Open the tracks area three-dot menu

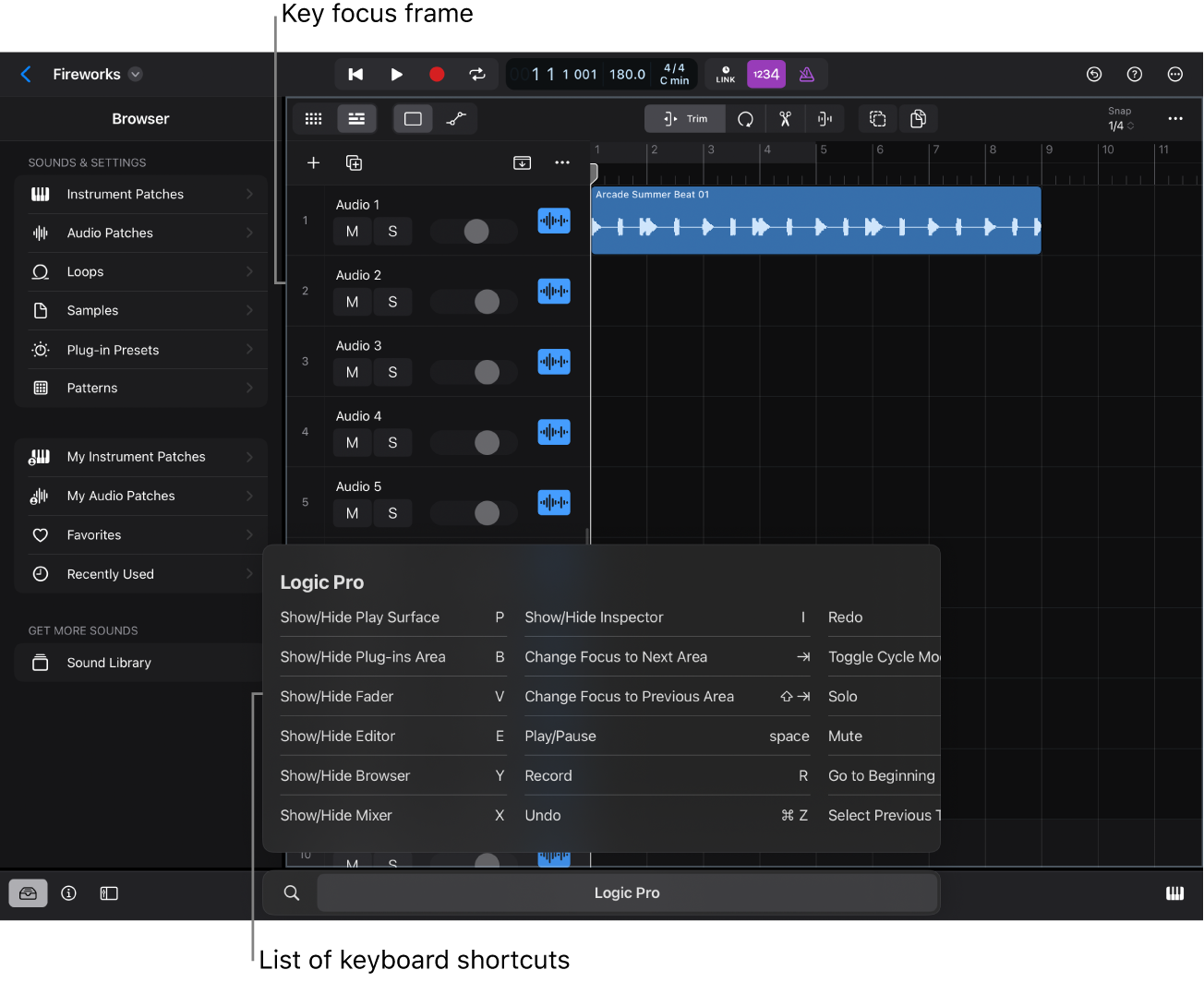(x=1175, y=119)
